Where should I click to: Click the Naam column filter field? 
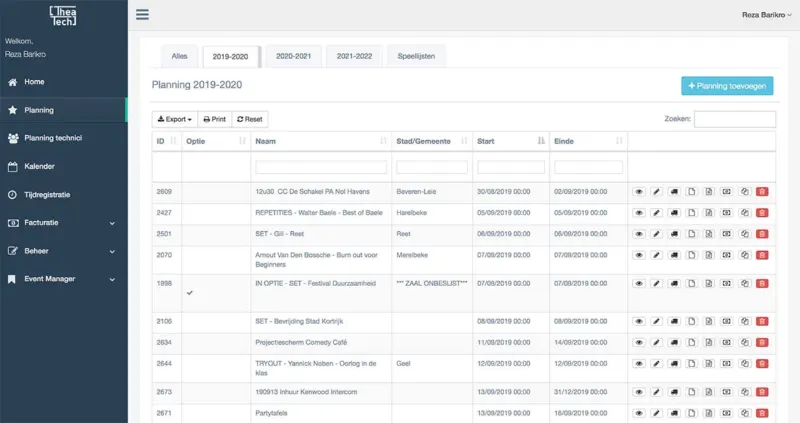coord(321,167)
